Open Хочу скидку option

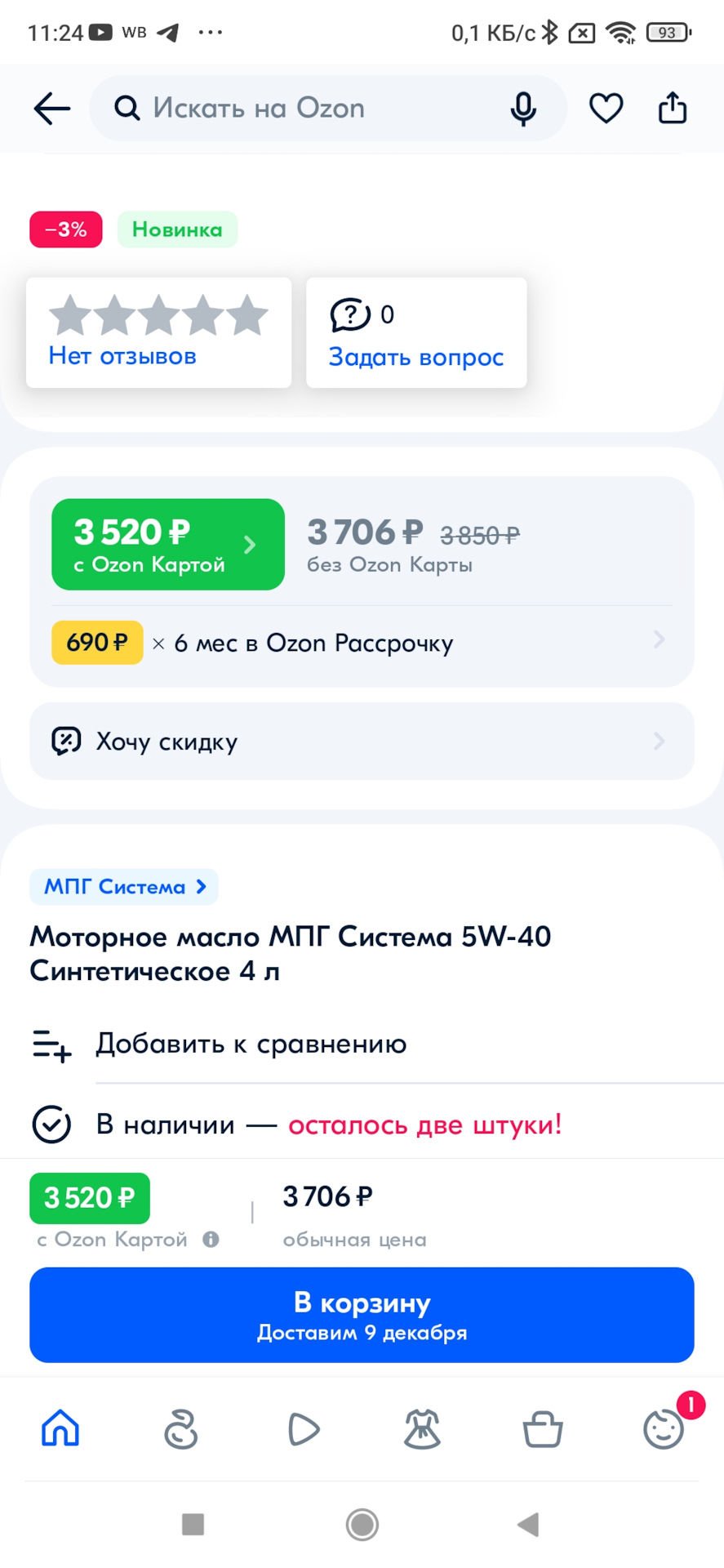pyautogui.click(x=362, y=742)
